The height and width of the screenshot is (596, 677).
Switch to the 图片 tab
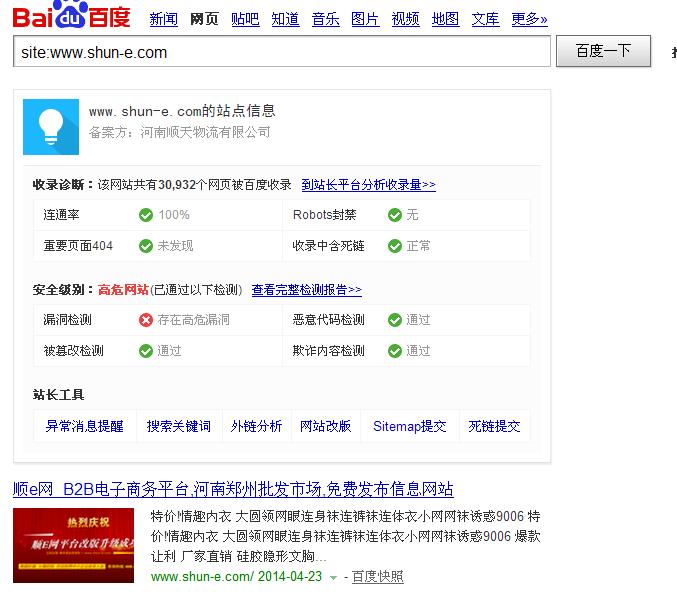pyautogui.click(x=365, y=19)
